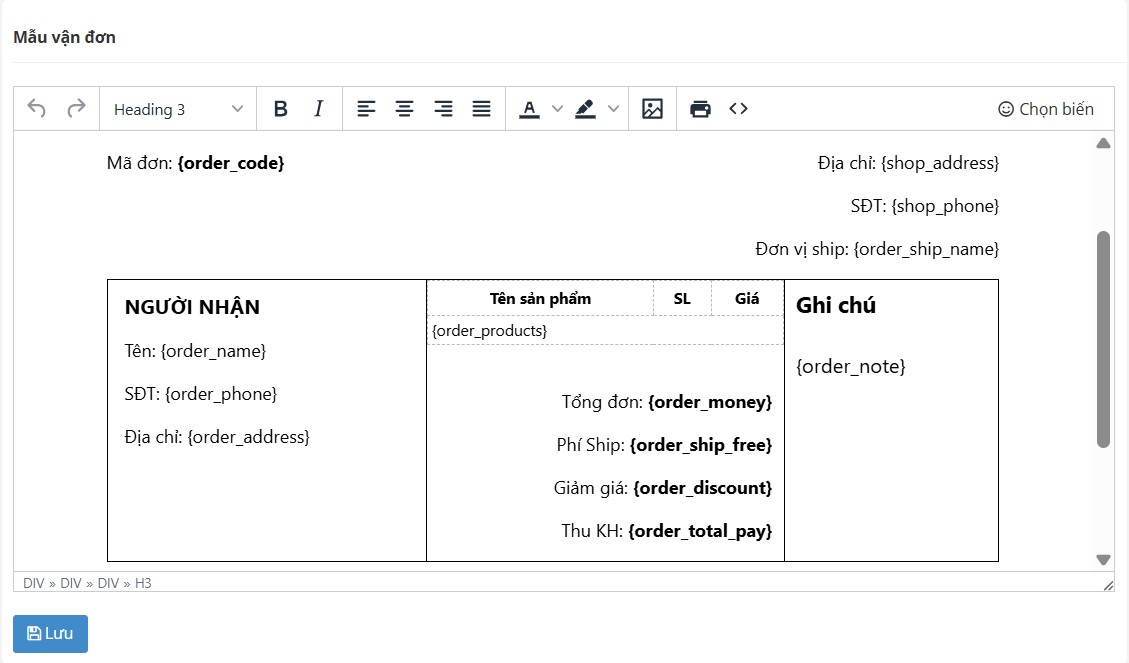Click the print icon
Image resolution: width=1129 pixels, height=663 pixels.
[700, 109]
